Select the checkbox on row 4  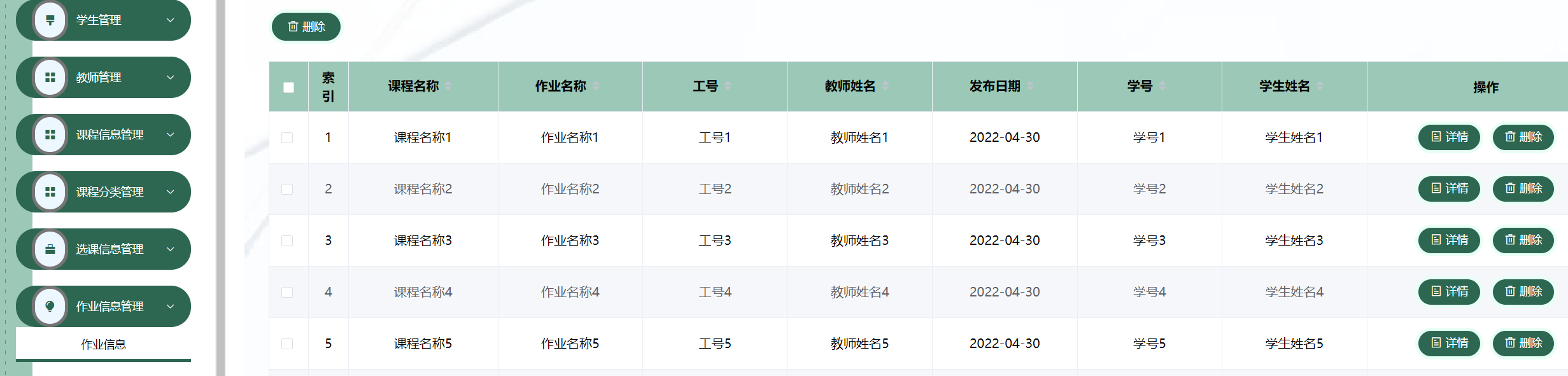click(288, 291)
